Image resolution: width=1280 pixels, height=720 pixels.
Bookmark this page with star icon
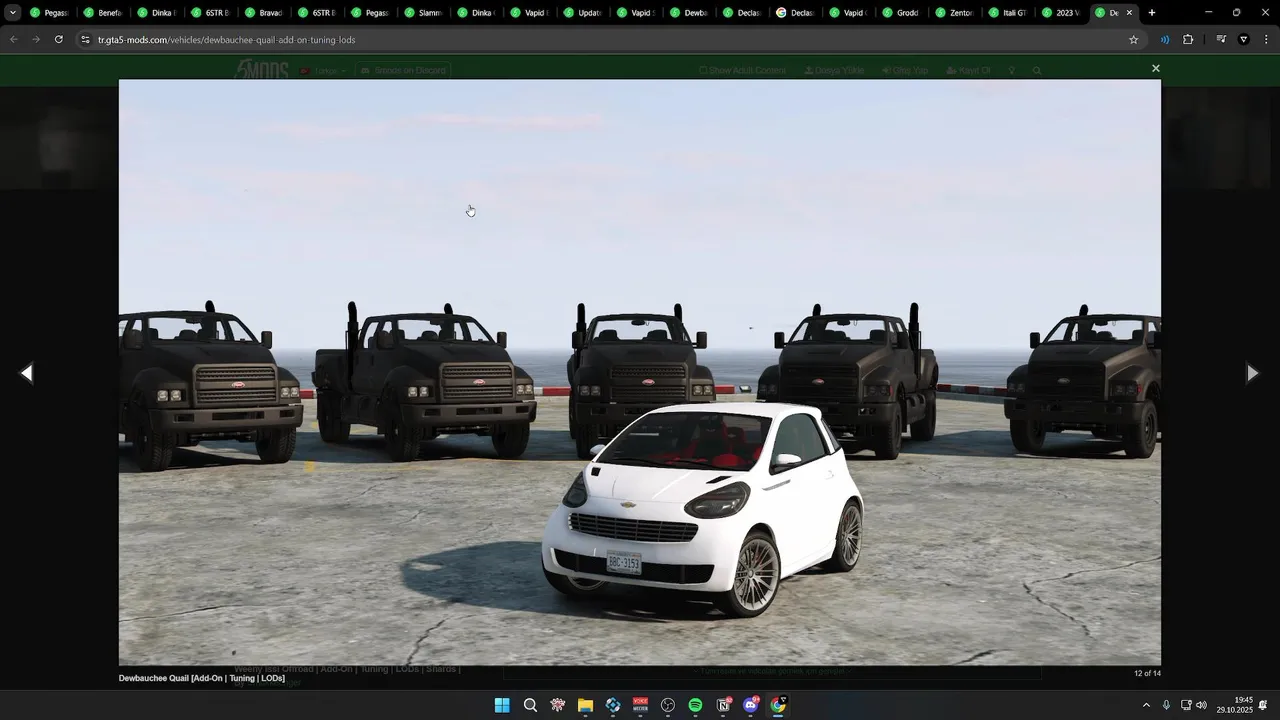tap(1133, 40)
